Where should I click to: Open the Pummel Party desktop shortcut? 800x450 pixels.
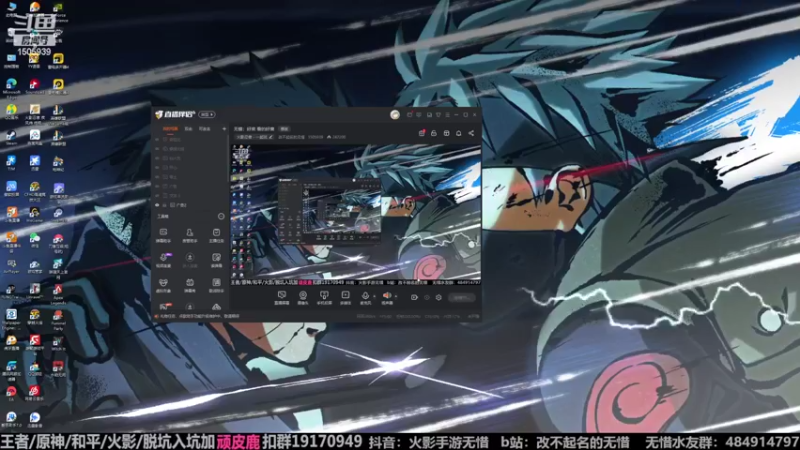click(58, 320)
